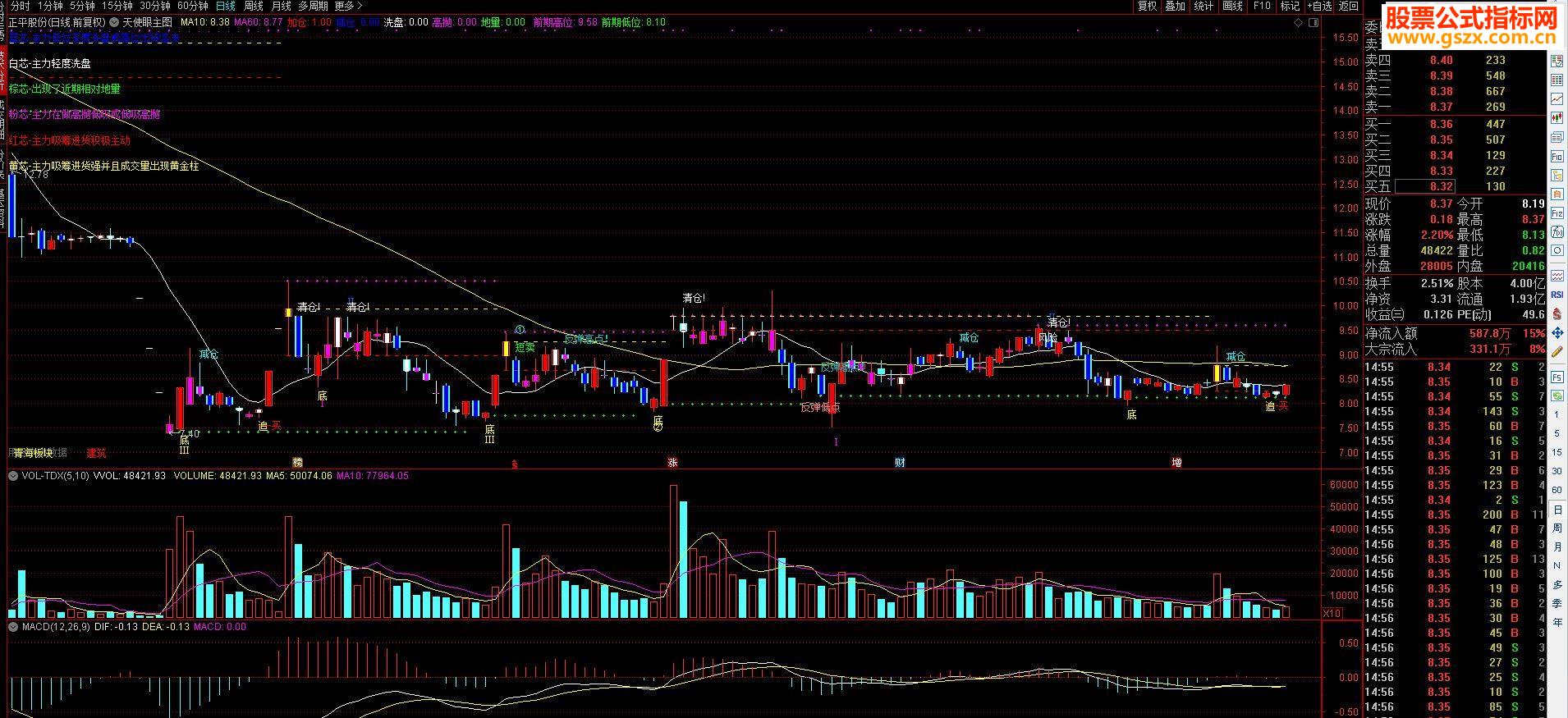Click the green refresh icon
Screen dimensions: 1568x718
point(1557,396)
